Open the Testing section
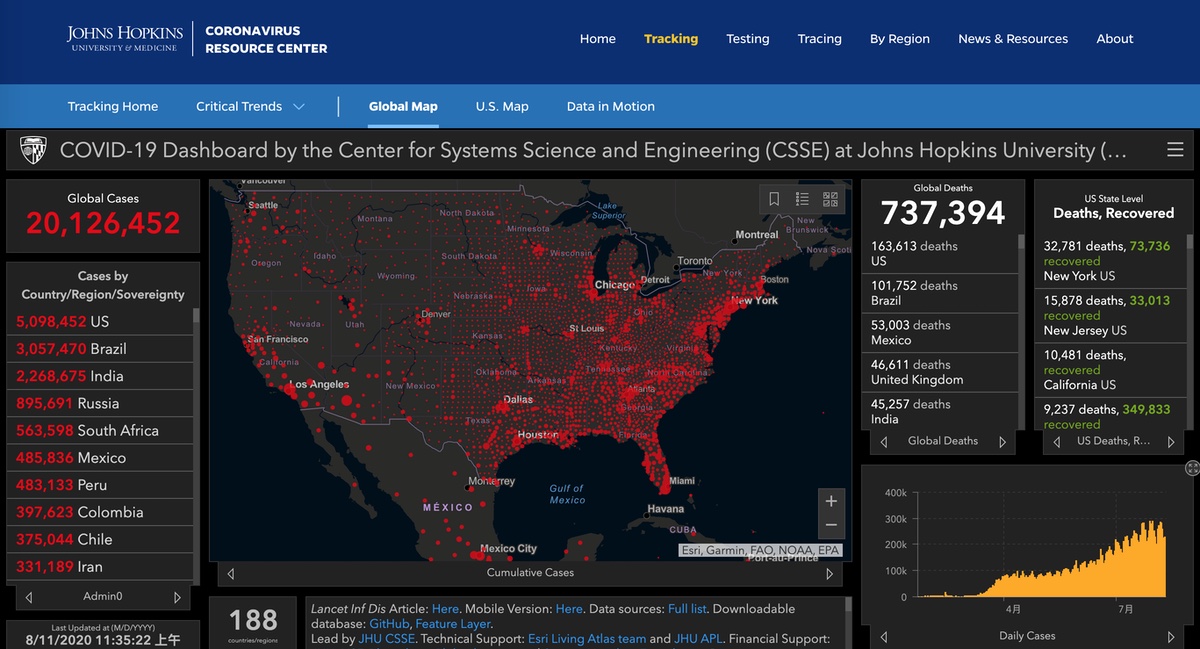 click(x=748, y=39)
